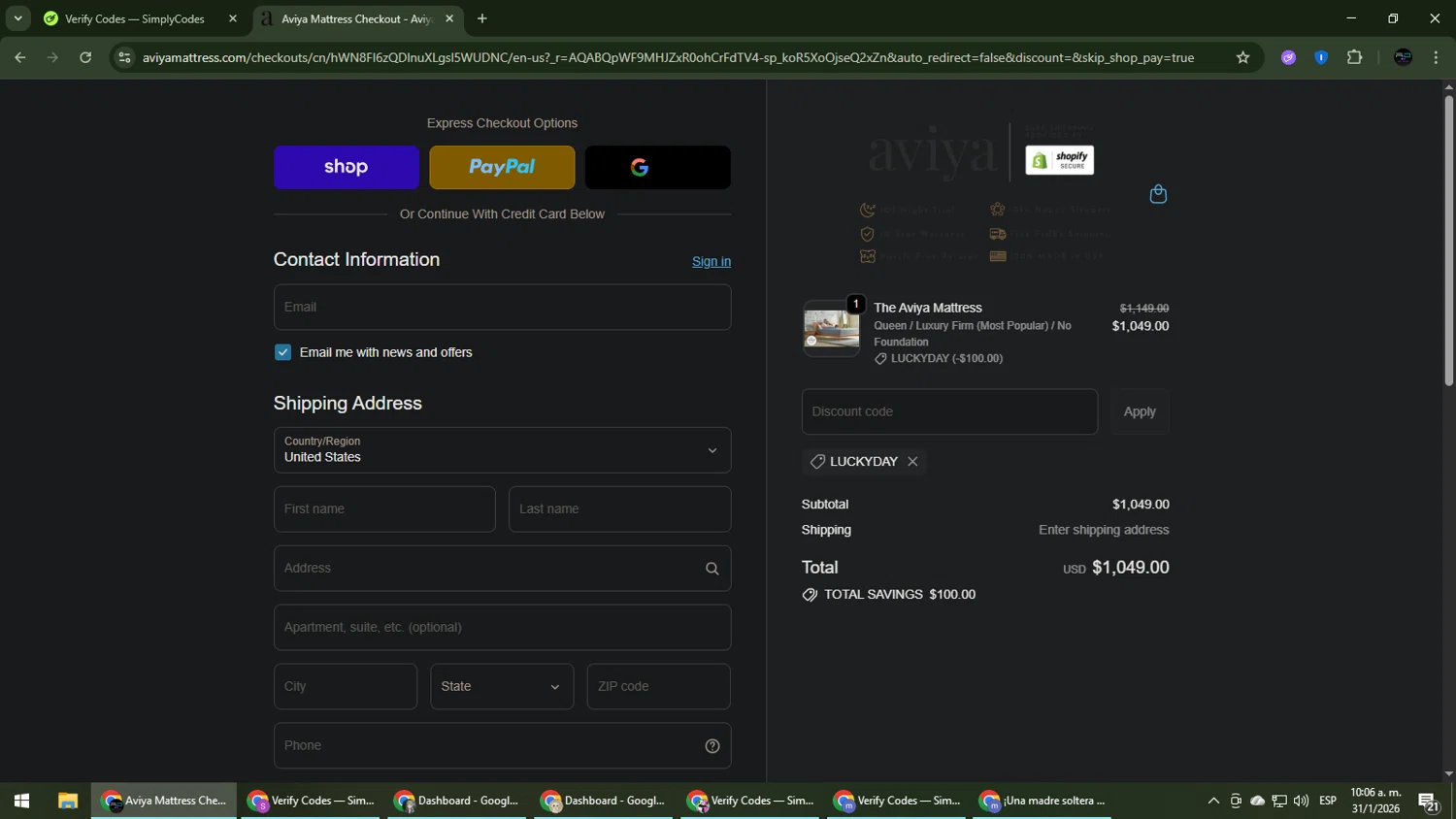Image resolution: width=1456 pixels, height=819 pixels.
Task: Click the LUCKYDAY tag icon chip
Action: tap(817, 462)
